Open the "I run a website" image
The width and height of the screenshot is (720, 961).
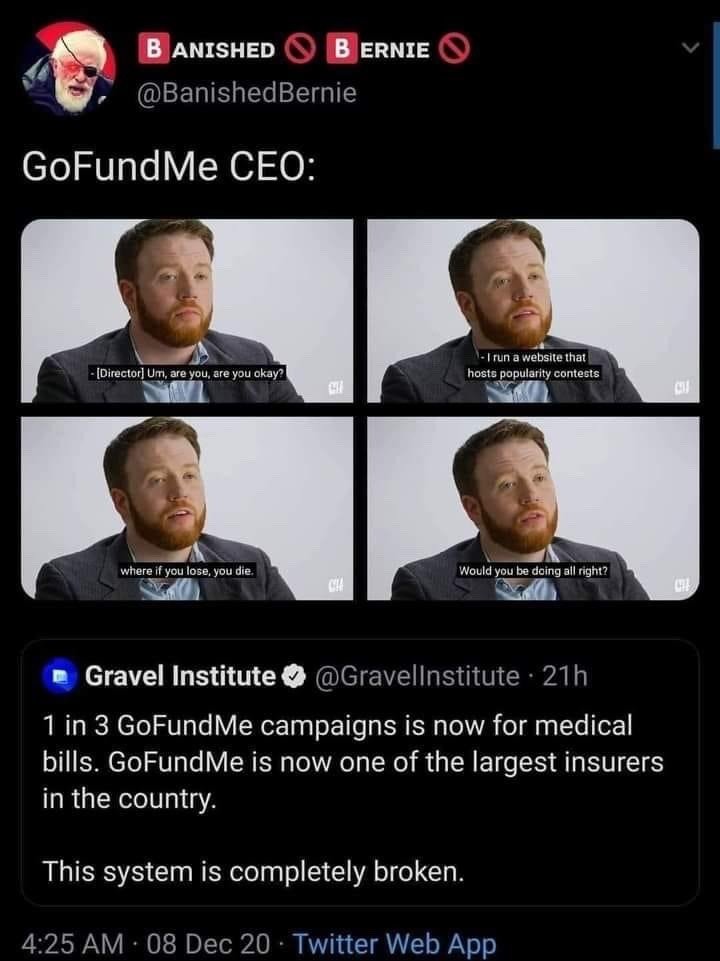(x=533, y=310)
